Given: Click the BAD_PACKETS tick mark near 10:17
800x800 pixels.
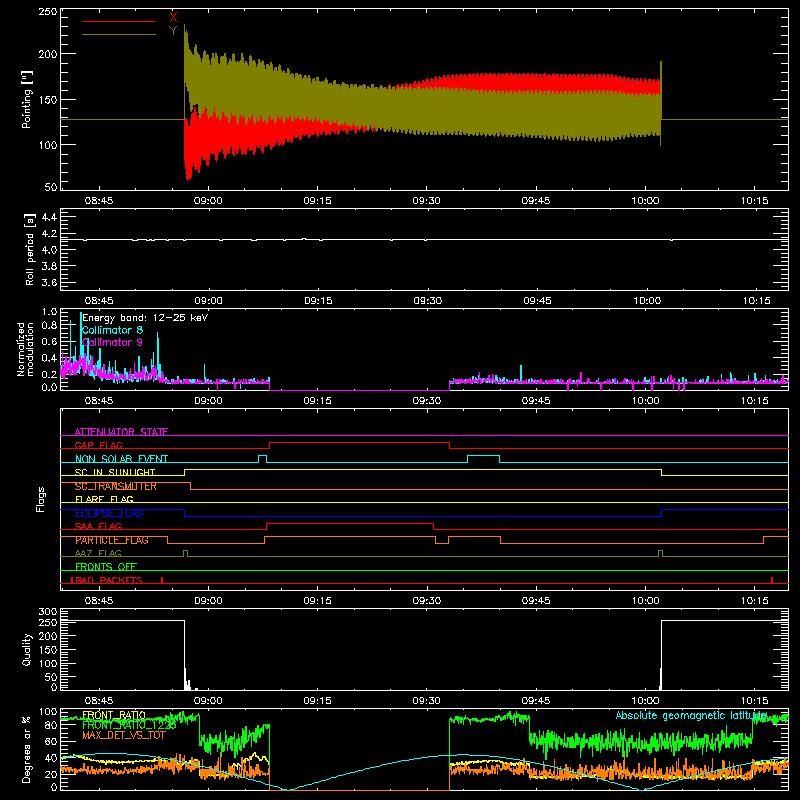Looking at the screenshot, I should [772, 580].
